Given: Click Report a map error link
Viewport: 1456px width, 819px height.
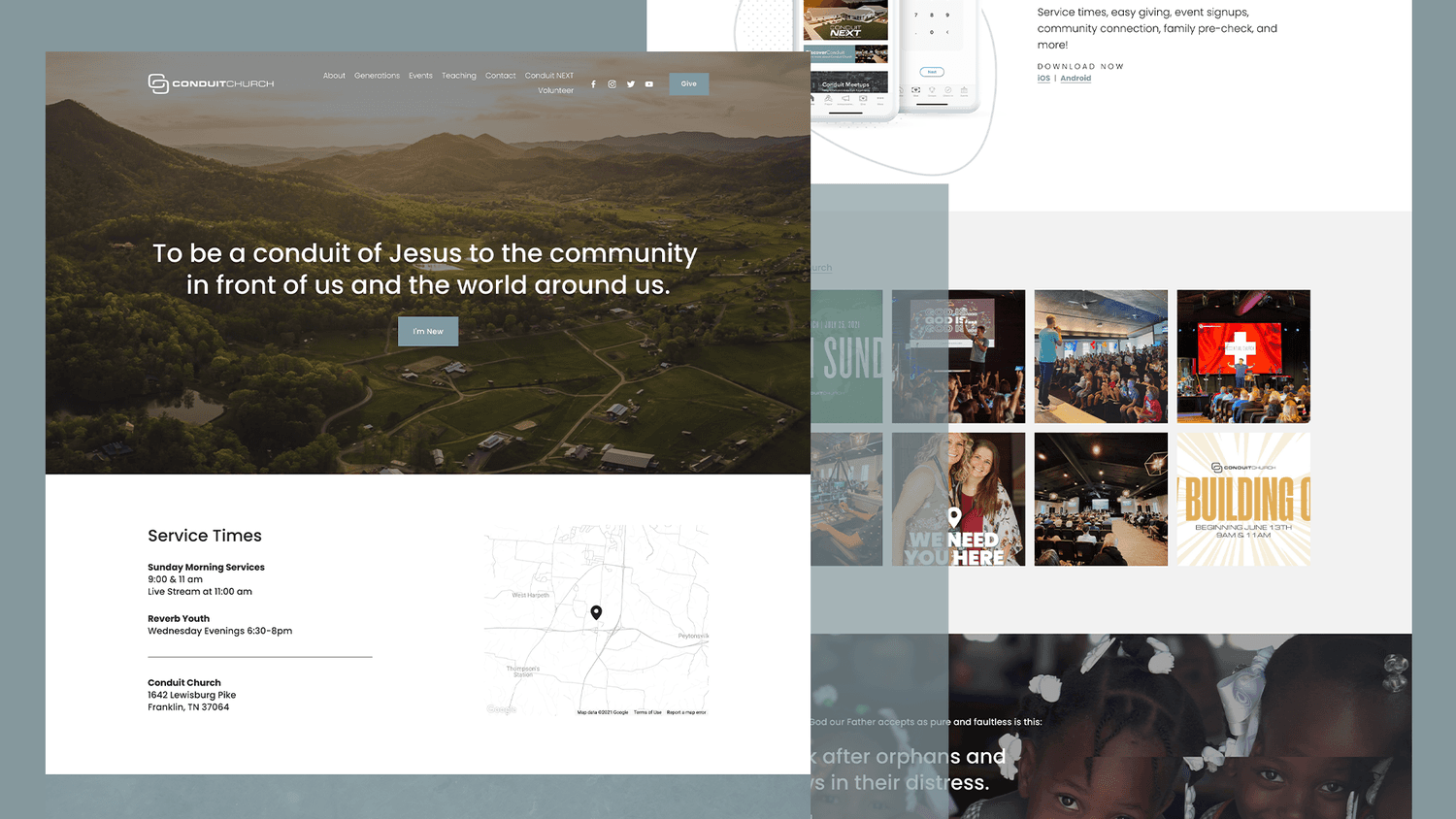Looking at the screenshot, I should click(686, 712).
